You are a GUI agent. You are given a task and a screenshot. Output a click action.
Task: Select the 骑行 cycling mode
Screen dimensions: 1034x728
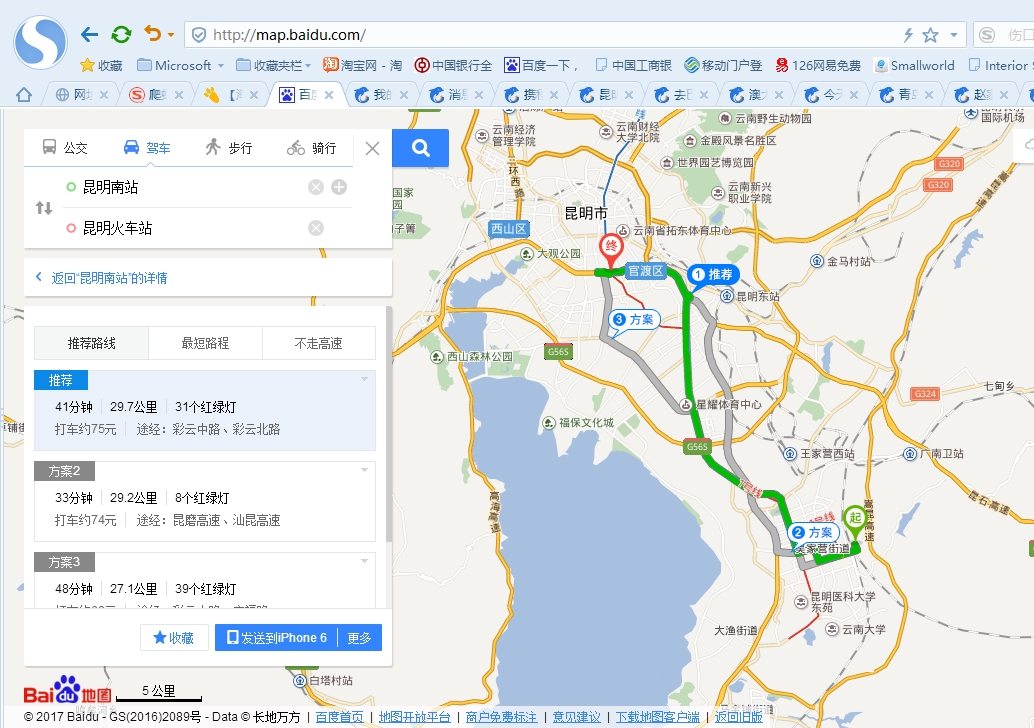(311, 148)
